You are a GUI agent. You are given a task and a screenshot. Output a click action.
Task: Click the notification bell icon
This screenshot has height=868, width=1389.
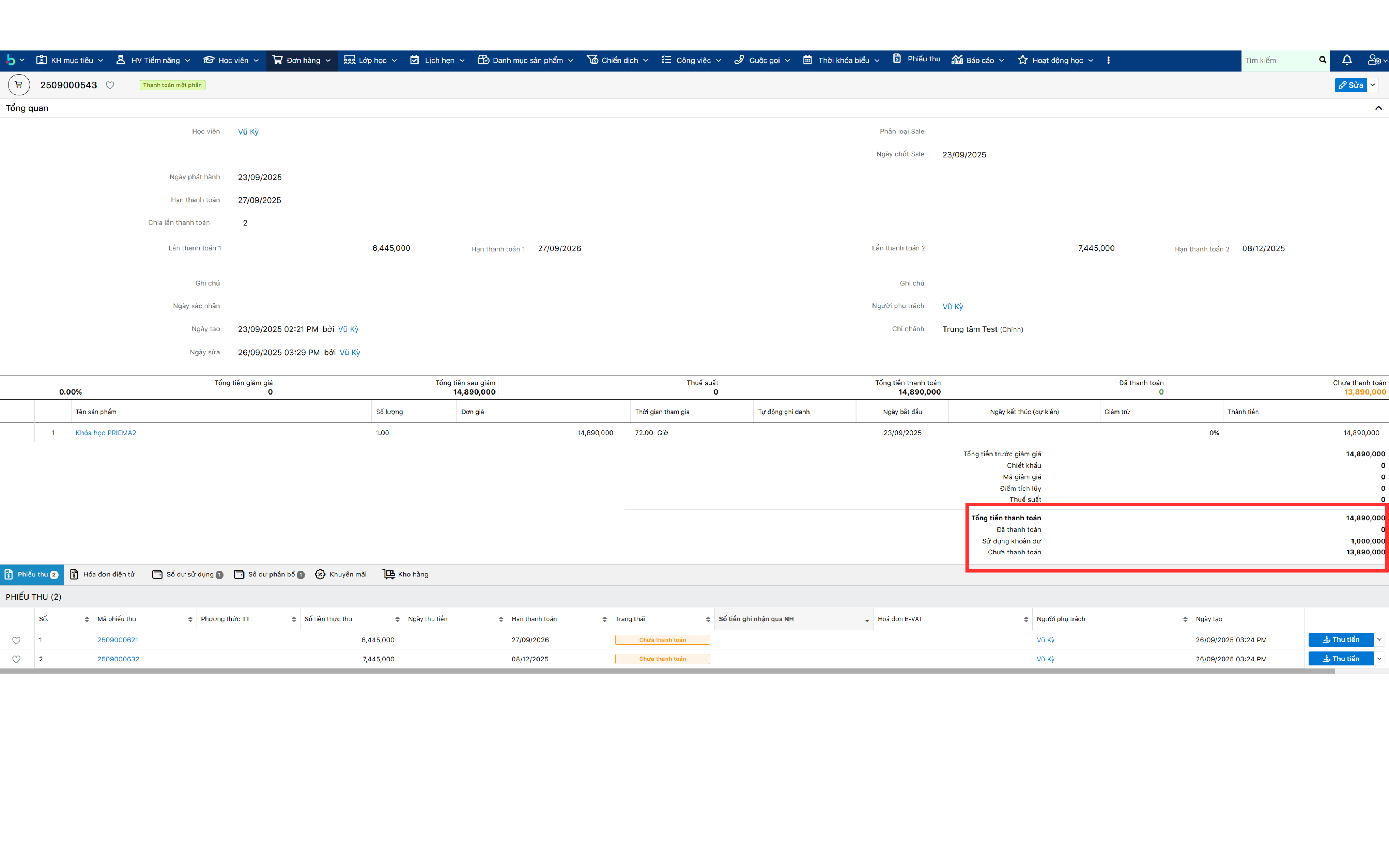(1347, 60)
